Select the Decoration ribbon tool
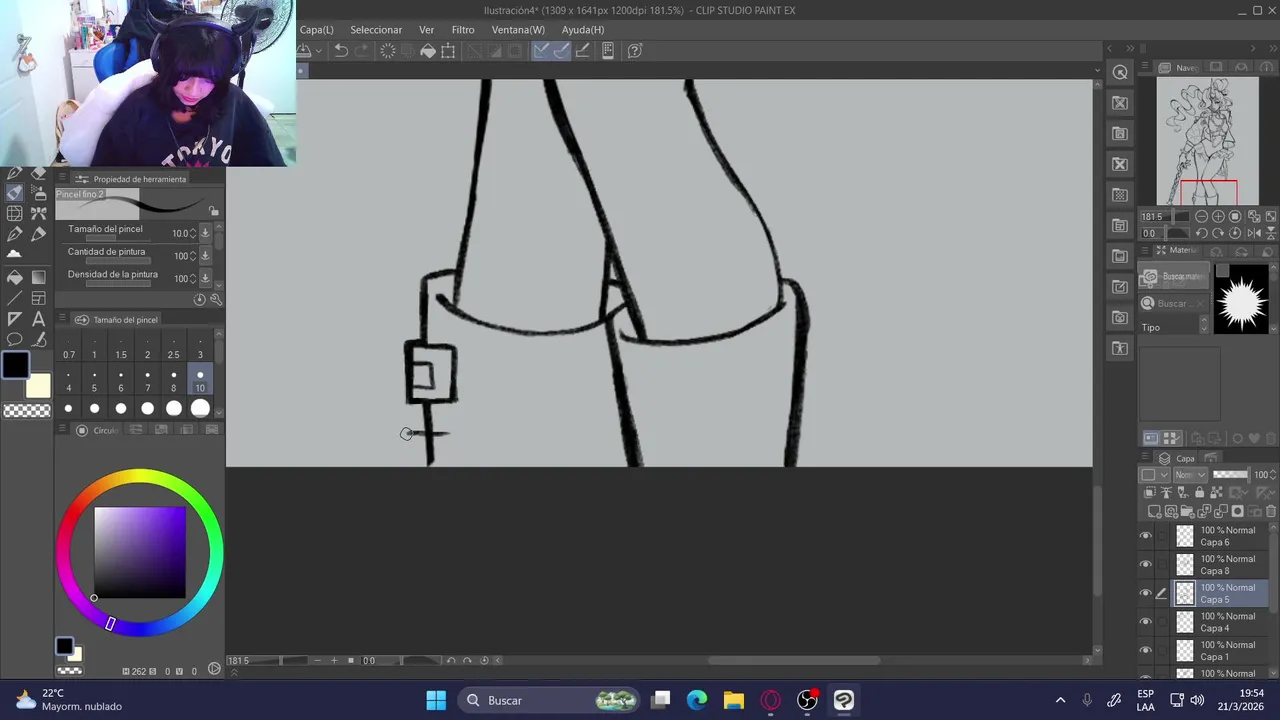Screen dimensions: 1280x720 click(x=38, y=213)
